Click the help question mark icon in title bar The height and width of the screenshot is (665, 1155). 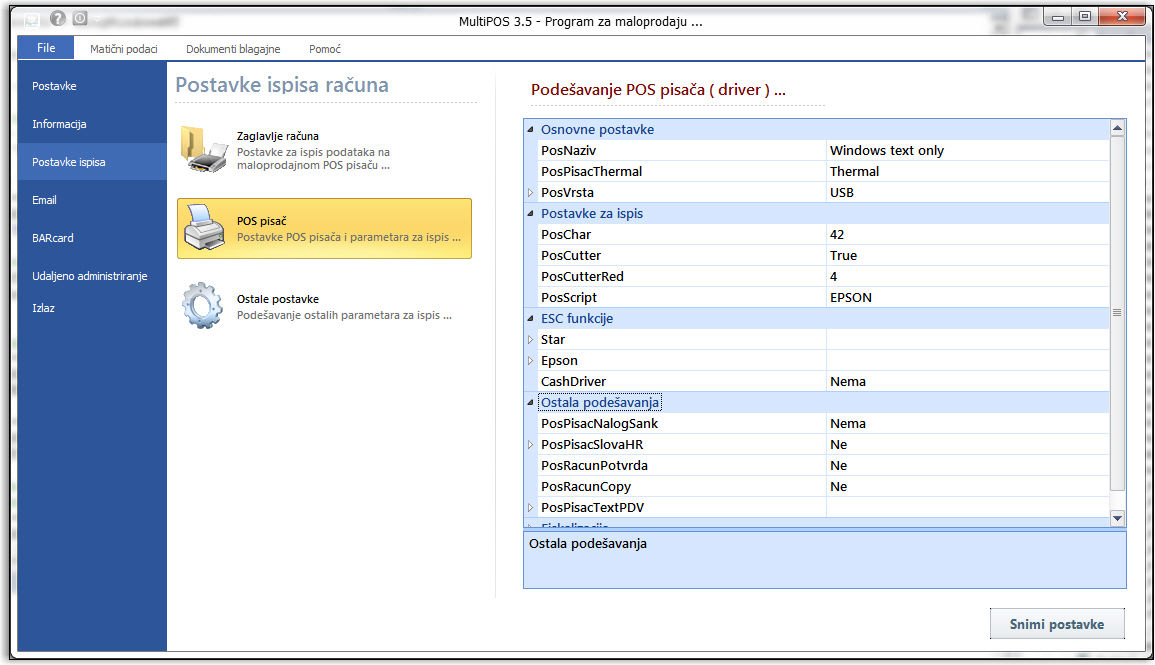(57, 18)
